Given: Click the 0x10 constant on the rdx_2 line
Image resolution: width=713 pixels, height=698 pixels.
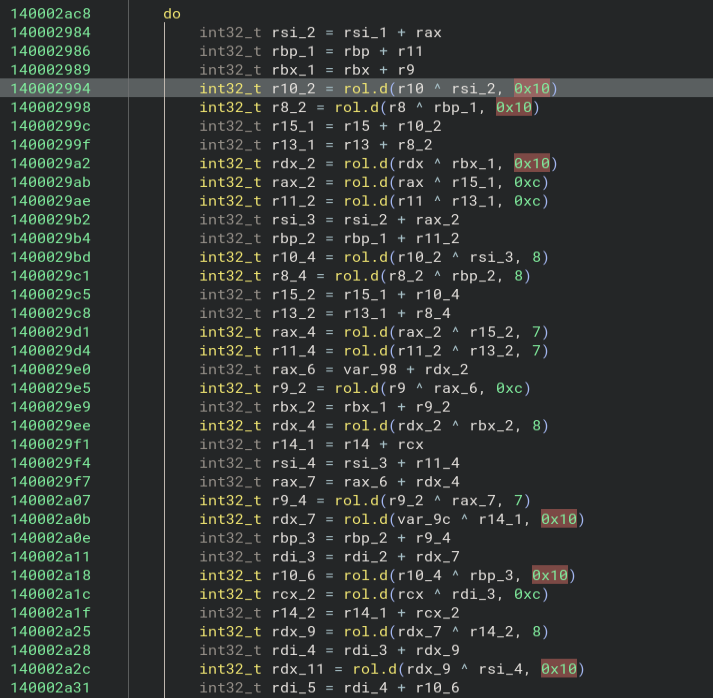Looking at the screenshot, I should (532, 163).
